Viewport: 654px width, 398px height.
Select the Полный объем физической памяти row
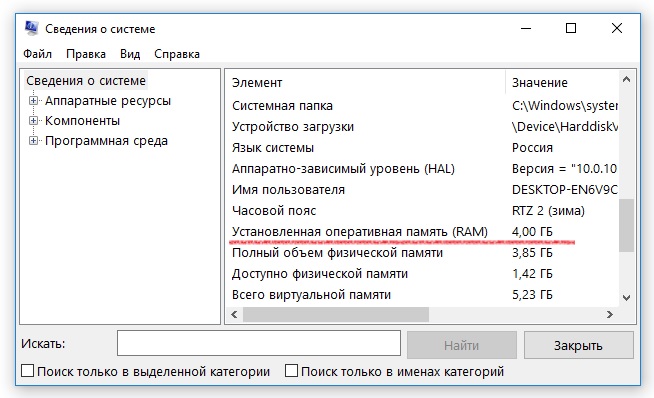tap(423, 253)
